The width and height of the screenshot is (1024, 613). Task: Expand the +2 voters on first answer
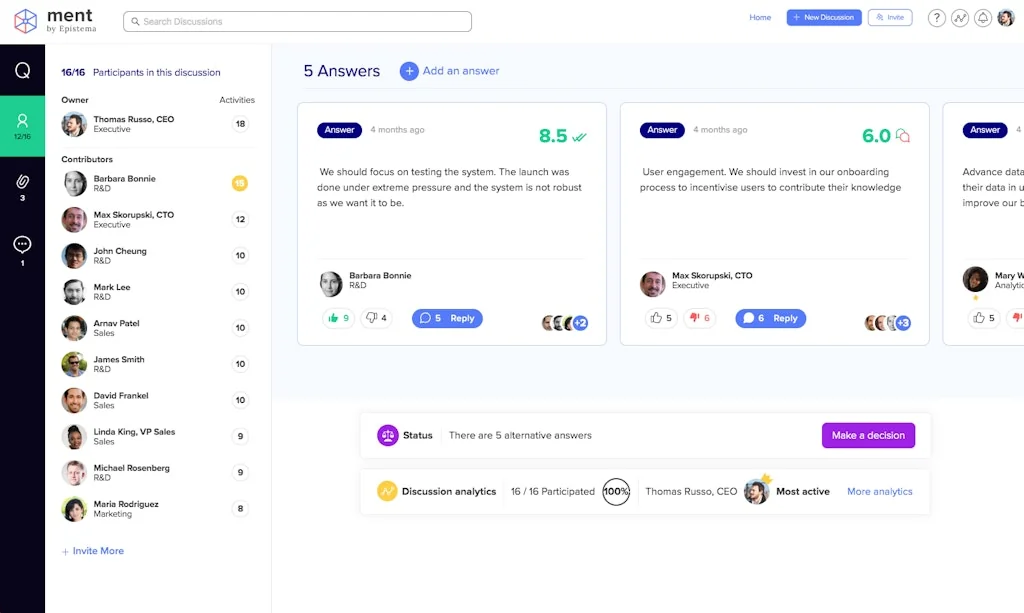click(x=580, y=323)
